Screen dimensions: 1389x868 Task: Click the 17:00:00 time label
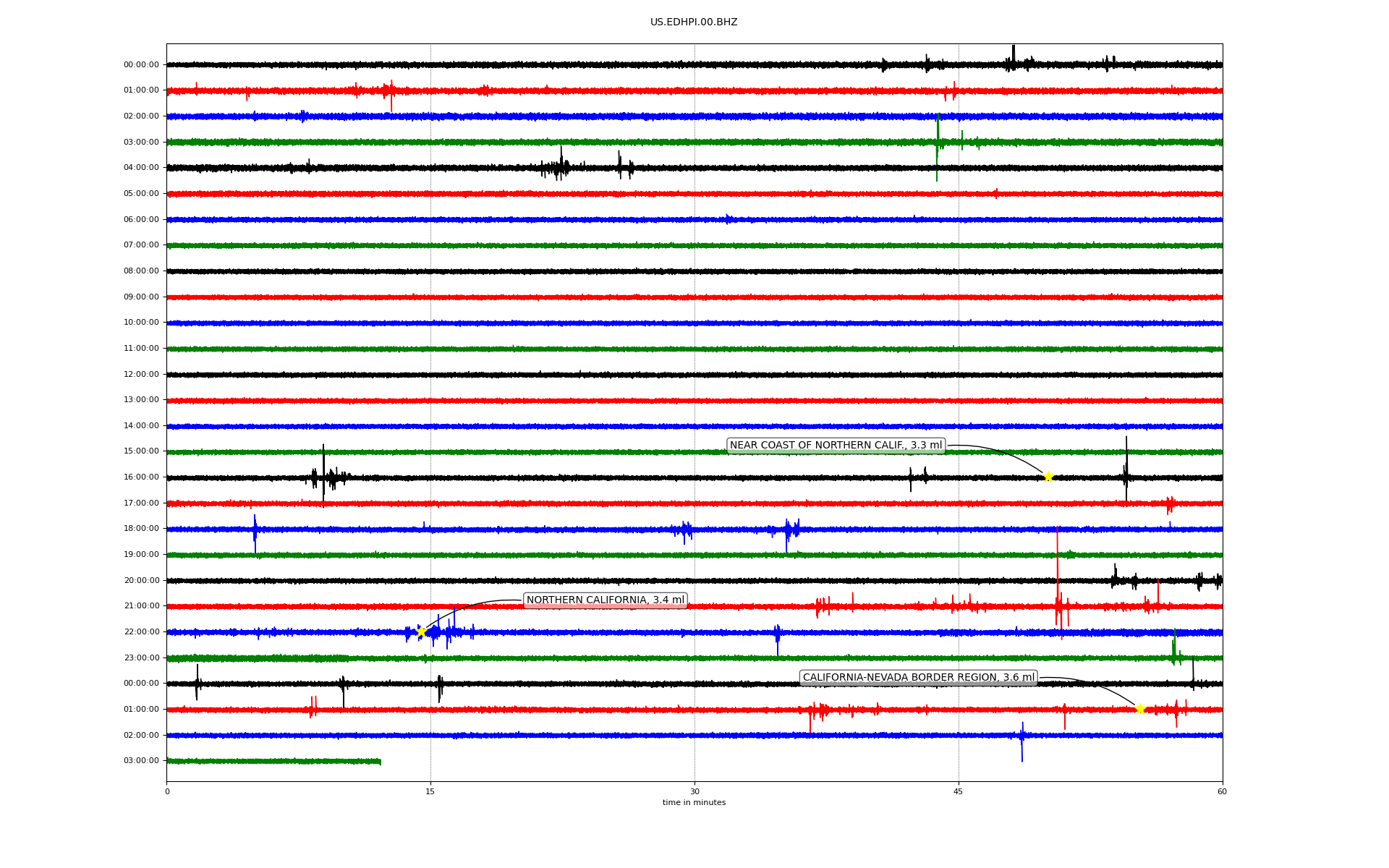pyautogui.click(x=141, y=503)
